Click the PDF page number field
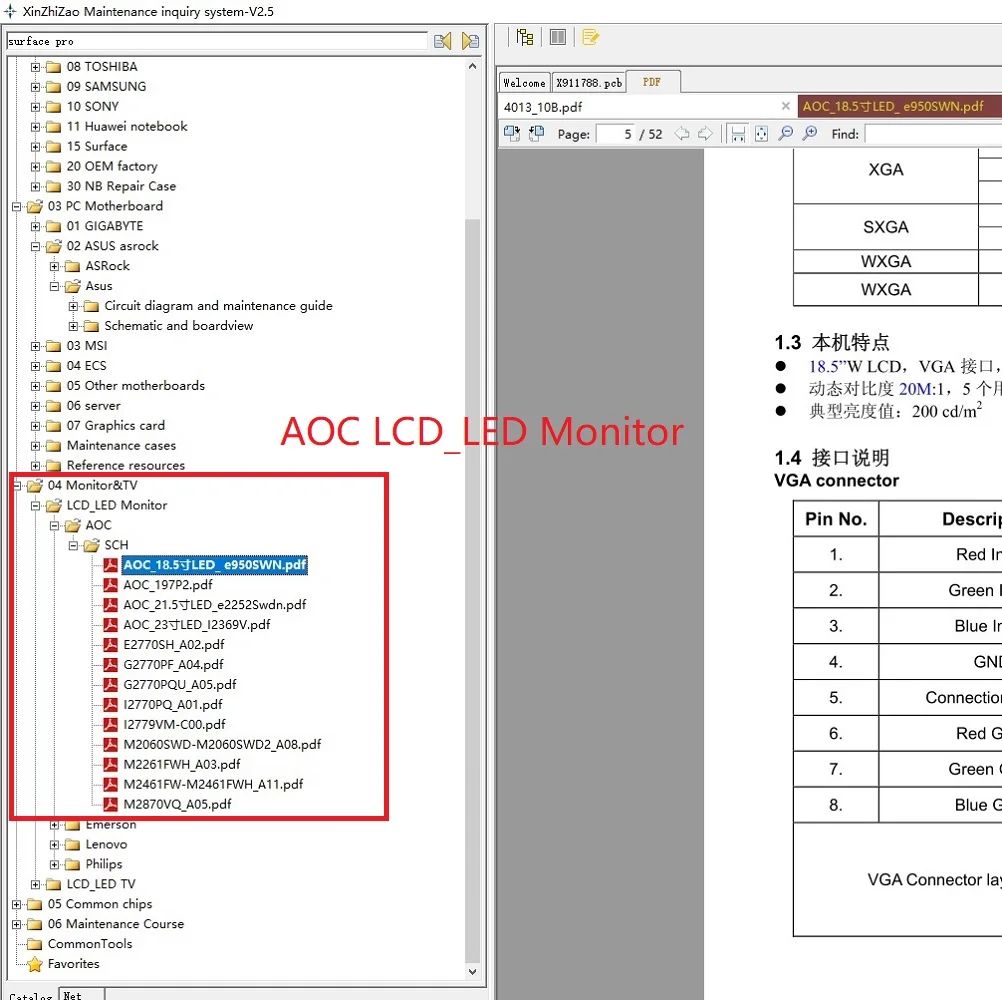The image size is (1002, 1000). click(615, 134)
